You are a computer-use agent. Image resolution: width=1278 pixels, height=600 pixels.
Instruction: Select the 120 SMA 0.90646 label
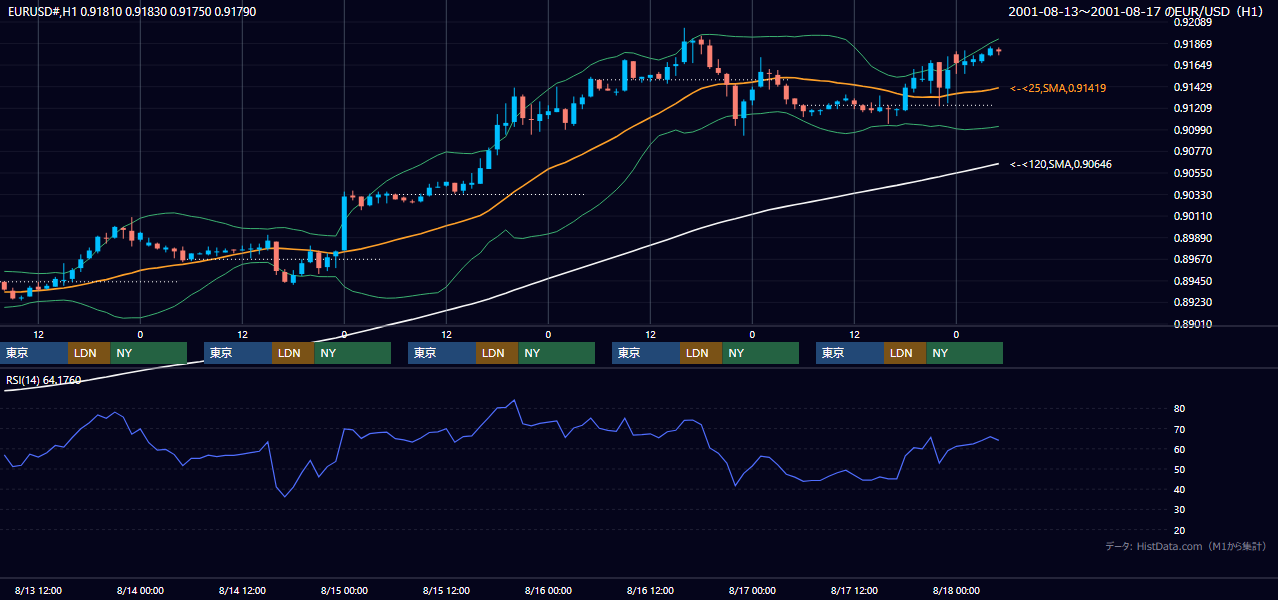pyautogui.click(x=1061, y=164)
